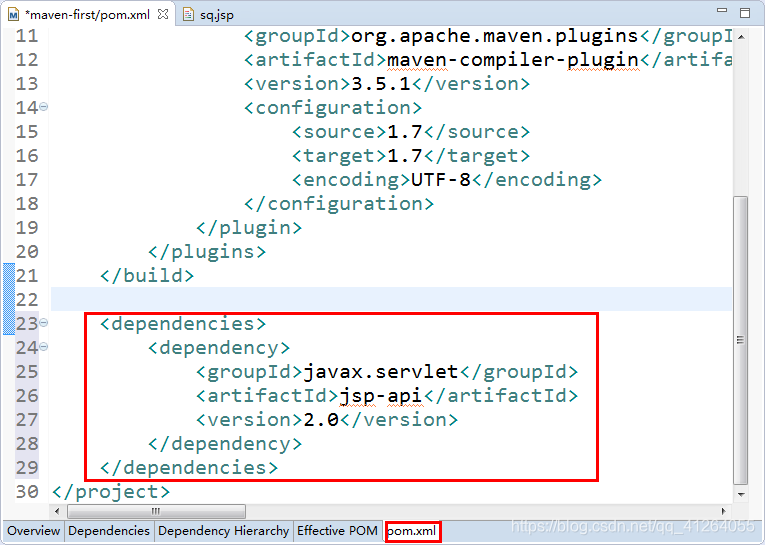
Task: Collapse the dependency element on line 24
Action: coord(43,346)
